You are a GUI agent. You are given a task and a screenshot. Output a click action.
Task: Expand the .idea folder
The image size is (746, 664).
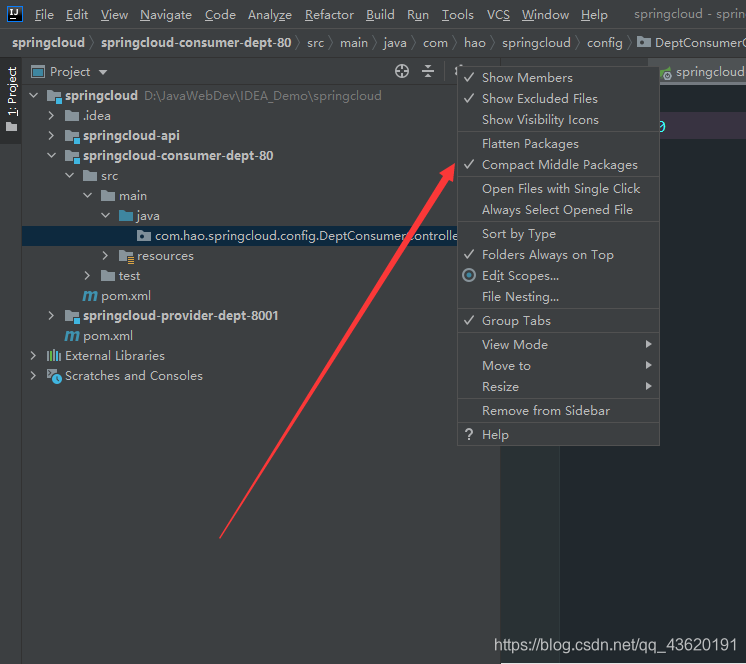click(x=51, y=116)
